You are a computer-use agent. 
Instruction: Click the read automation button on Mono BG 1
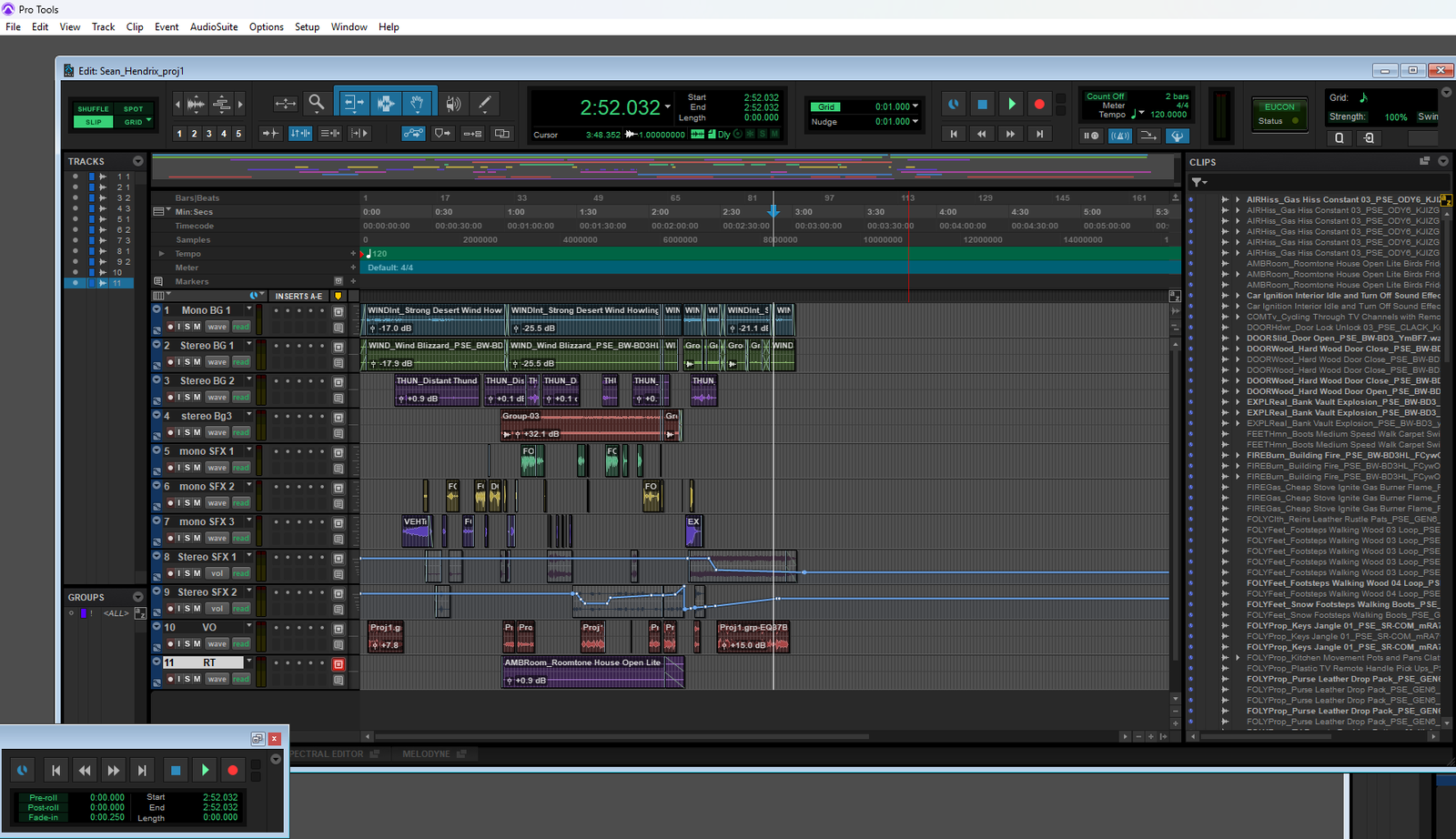240,327
